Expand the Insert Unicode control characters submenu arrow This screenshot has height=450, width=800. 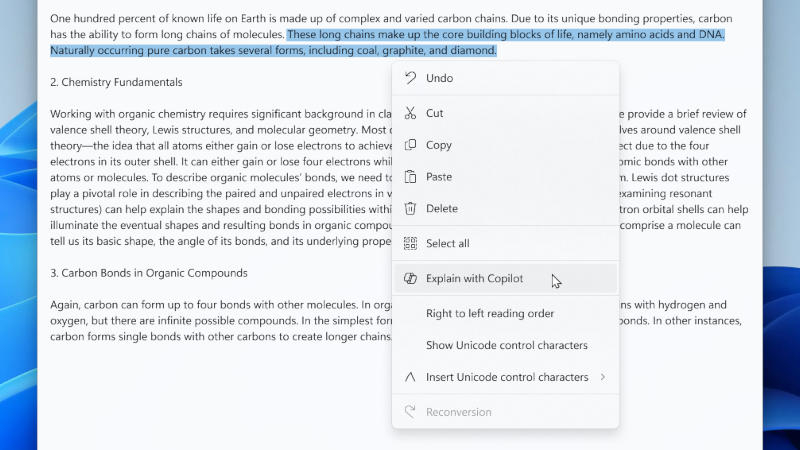click(x=602, y=377)
